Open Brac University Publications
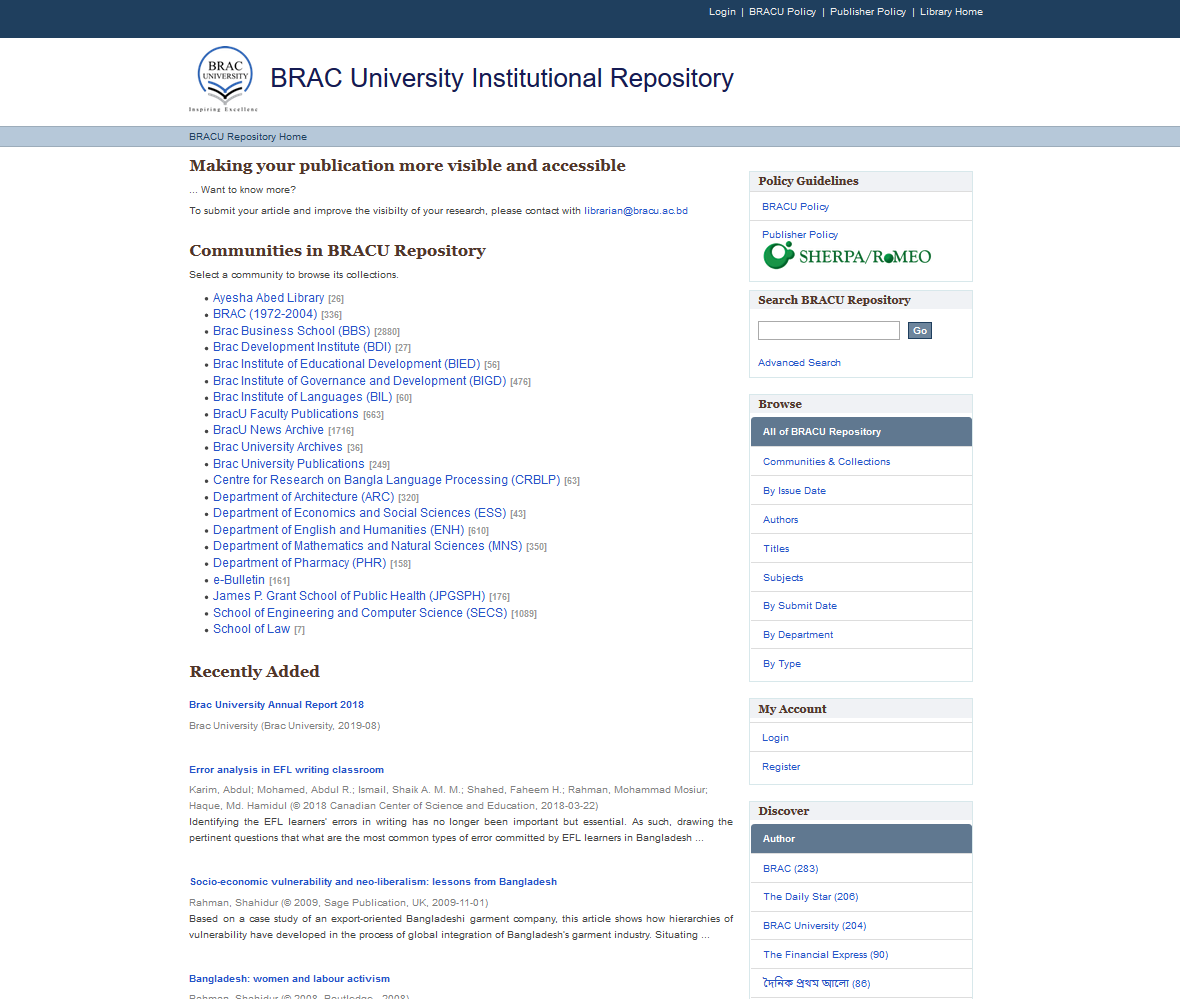Viewport: 1180px width, 999px height. pos(288,464)
